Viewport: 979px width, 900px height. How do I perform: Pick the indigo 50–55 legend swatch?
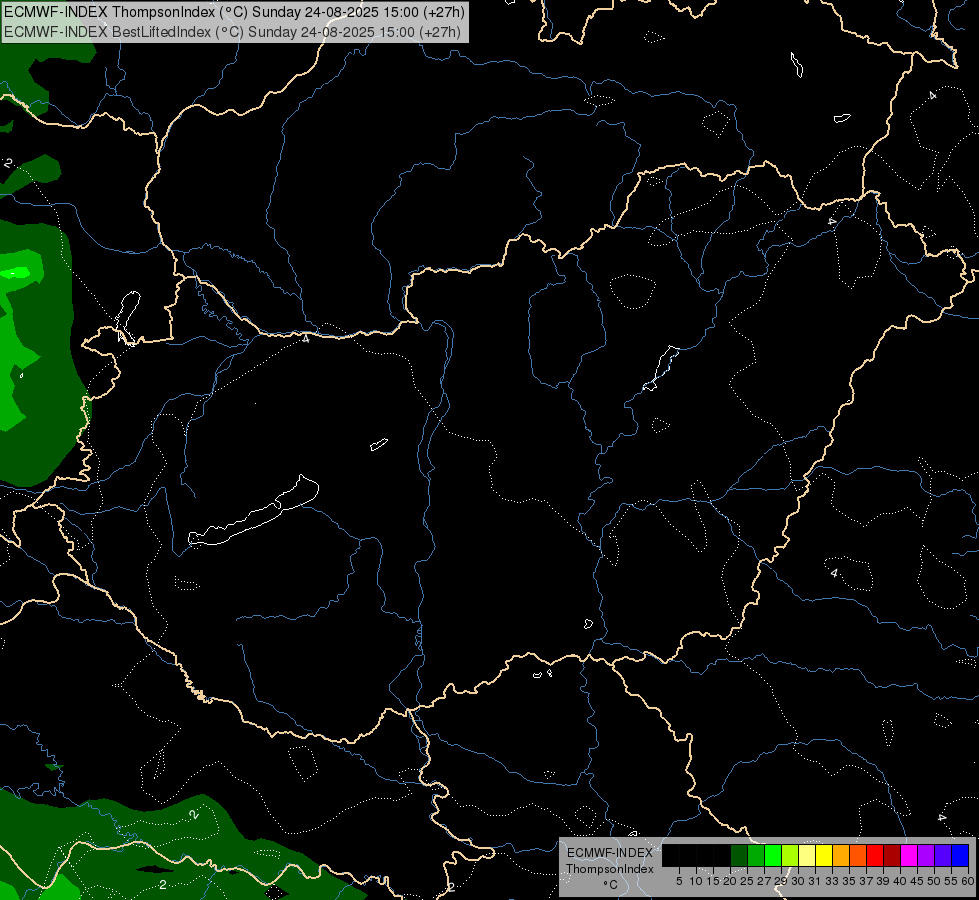coord(943,855)
